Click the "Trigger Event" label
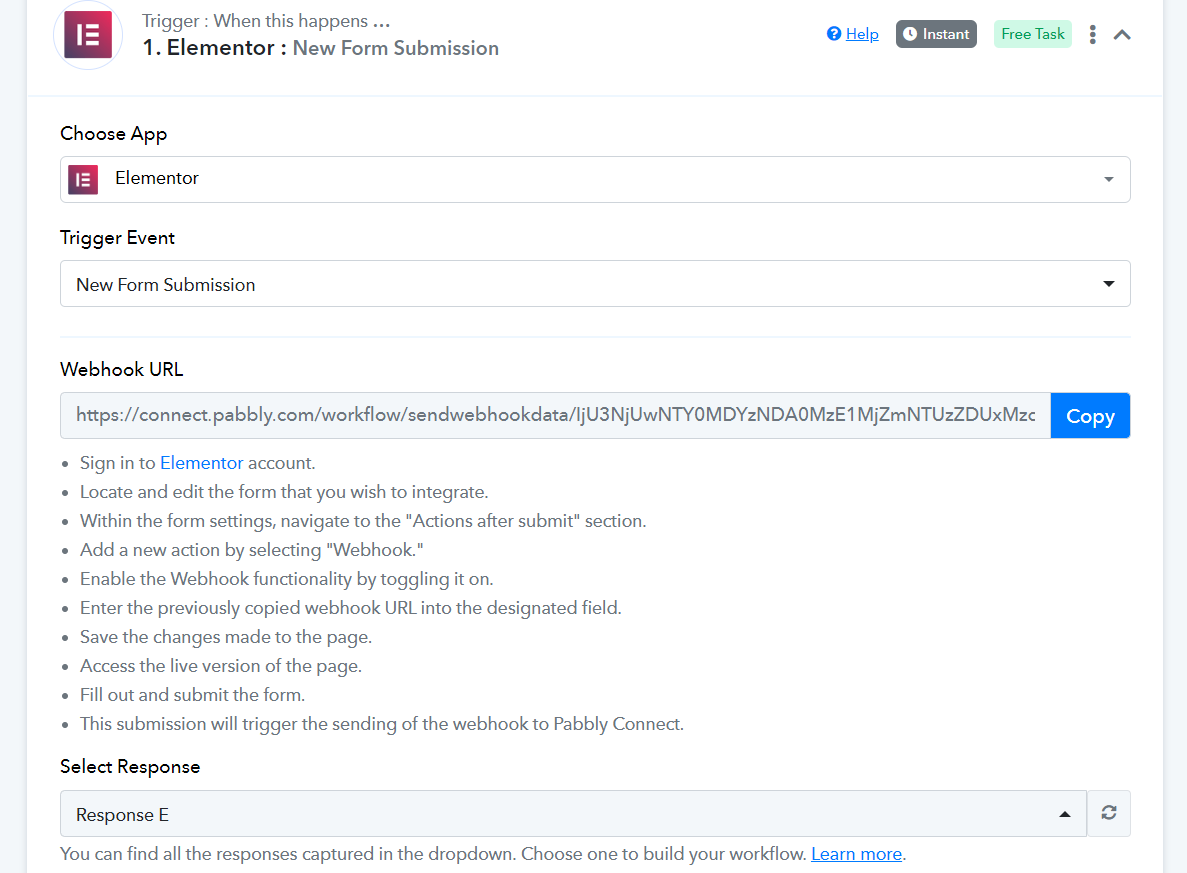1187x873 pixels. point(117,238)
